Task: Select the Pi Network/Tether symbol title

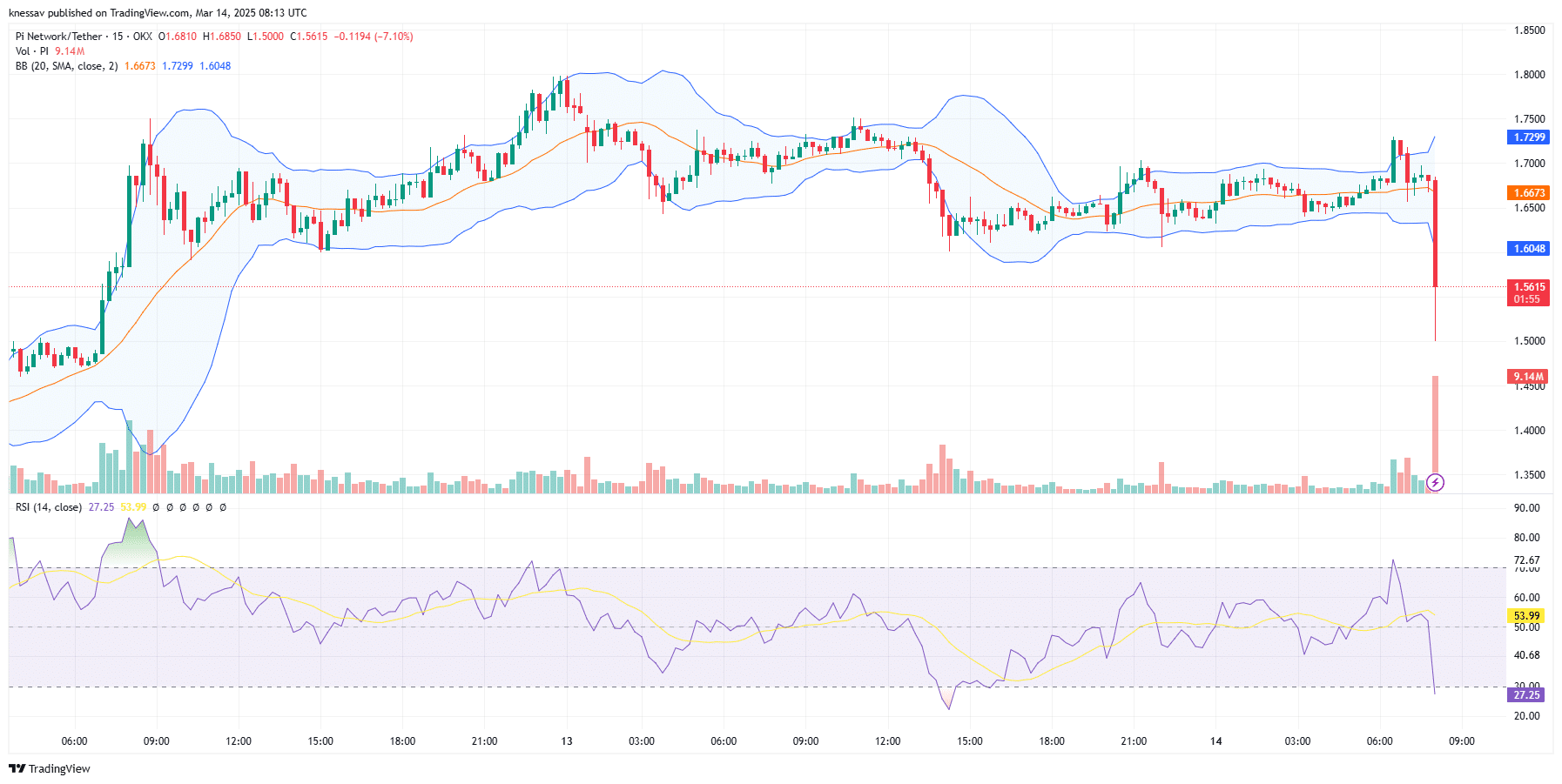Action: [59, 37]
